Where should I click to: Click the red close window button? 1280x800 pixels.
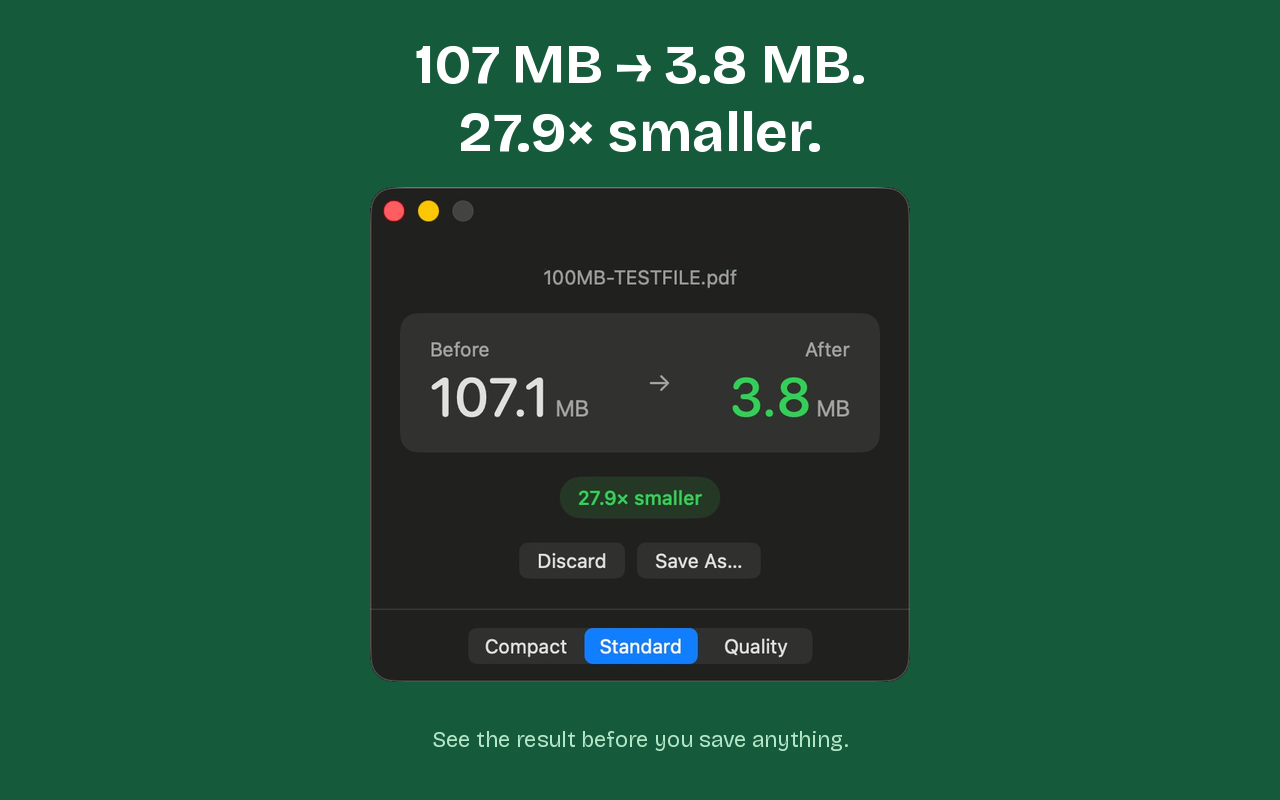[394, 211]
